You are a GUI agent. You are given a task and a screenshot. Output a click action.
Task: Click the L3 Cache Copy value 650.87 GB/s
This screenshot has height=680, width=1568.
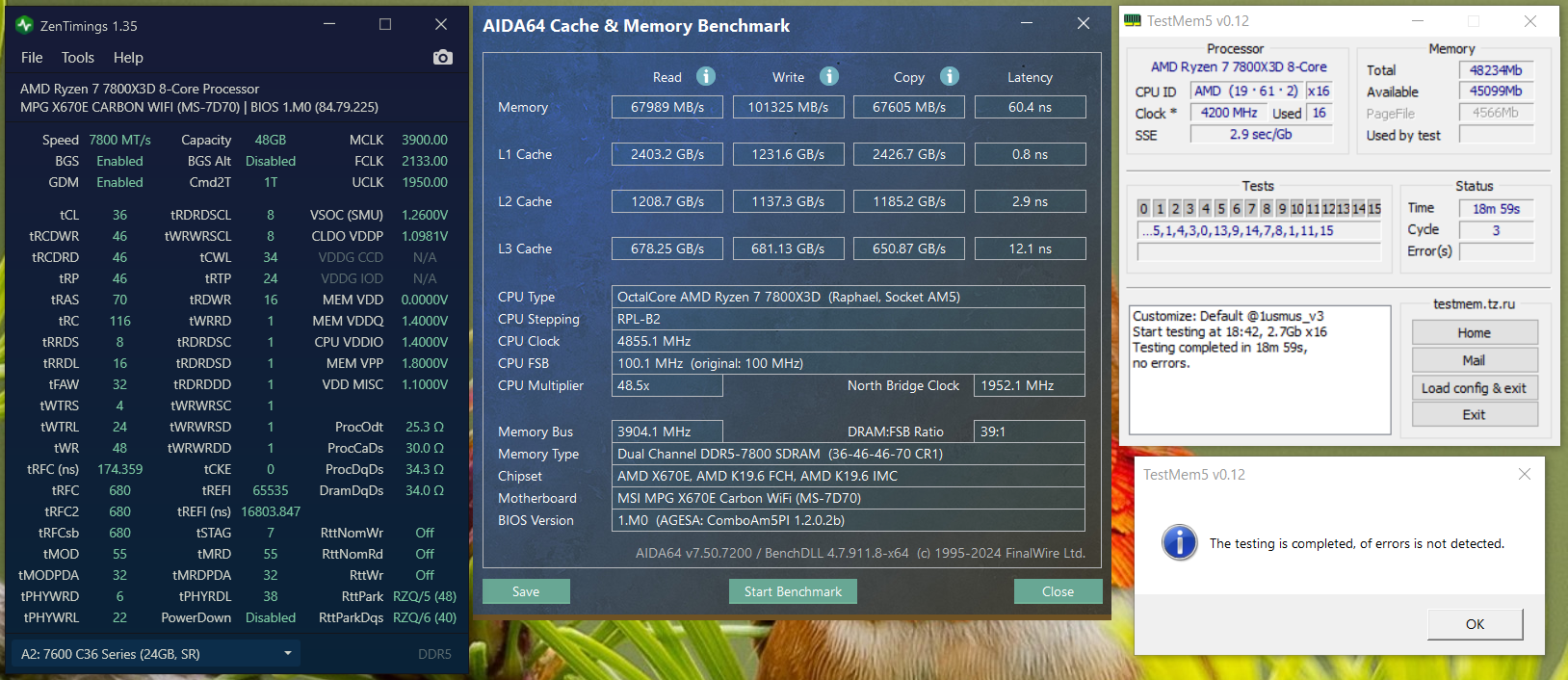(909, 248)
